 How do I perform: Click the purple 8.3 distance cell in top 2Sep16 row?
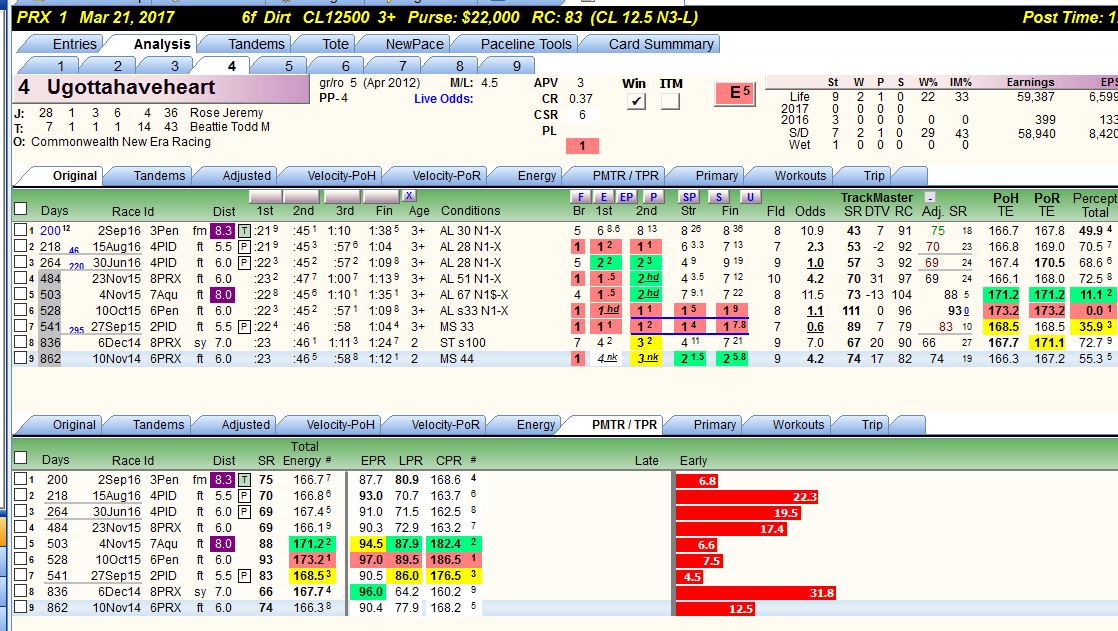pyautogui.click(x=222, y=231)
